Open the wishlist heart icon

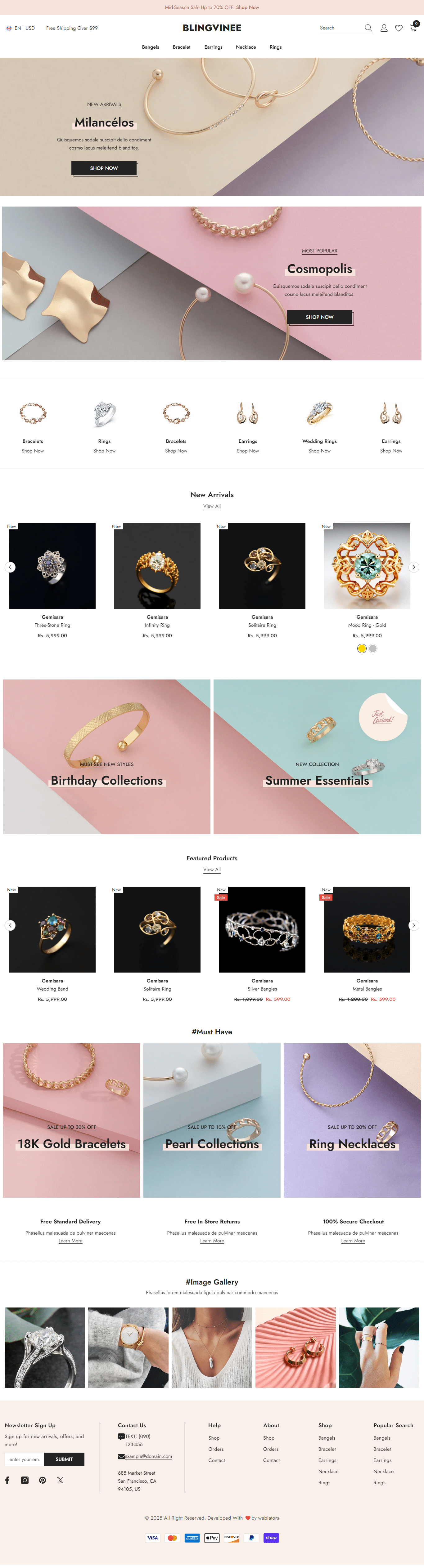(399, 28)
